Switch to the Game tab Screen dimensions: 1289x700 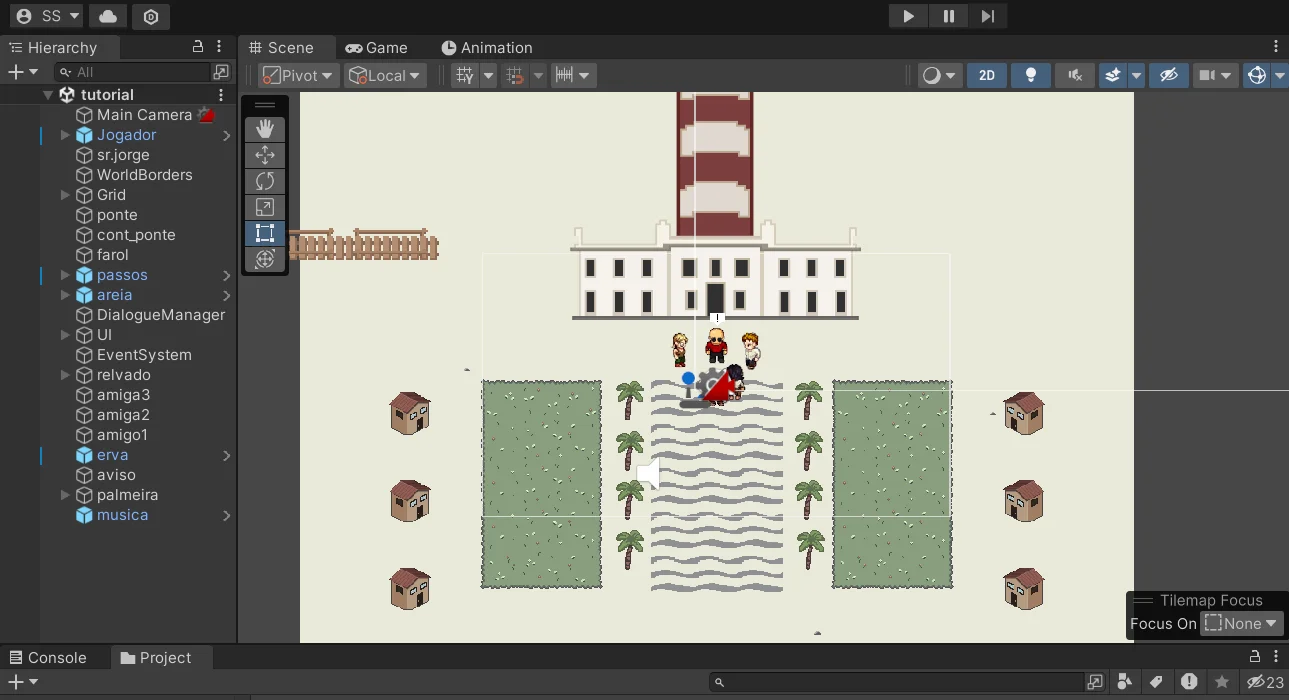click(378, 47)
